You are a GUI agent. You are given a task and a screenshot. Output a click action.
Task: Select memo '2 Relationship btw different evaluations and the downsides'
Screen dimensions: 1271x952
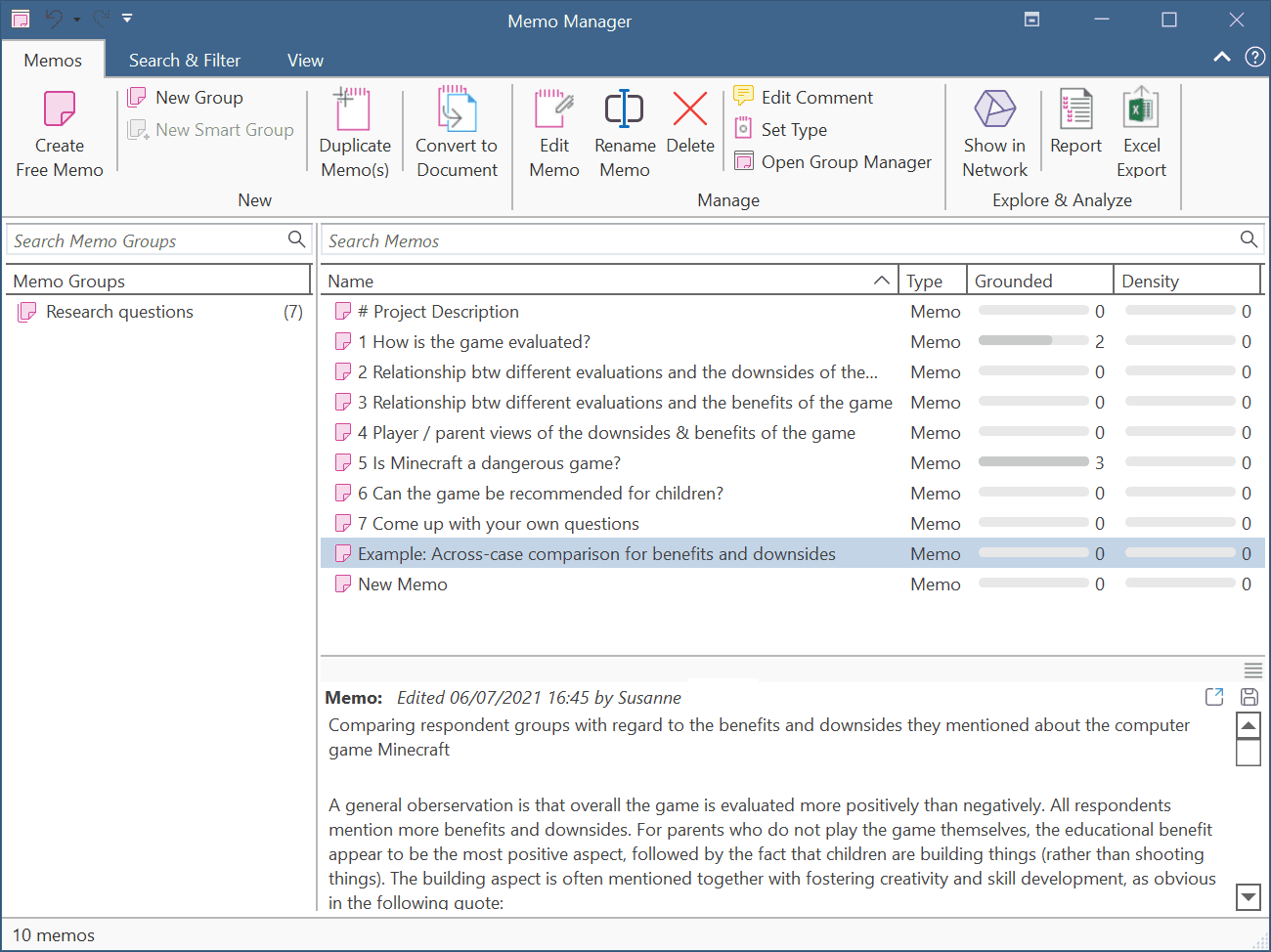793,372
